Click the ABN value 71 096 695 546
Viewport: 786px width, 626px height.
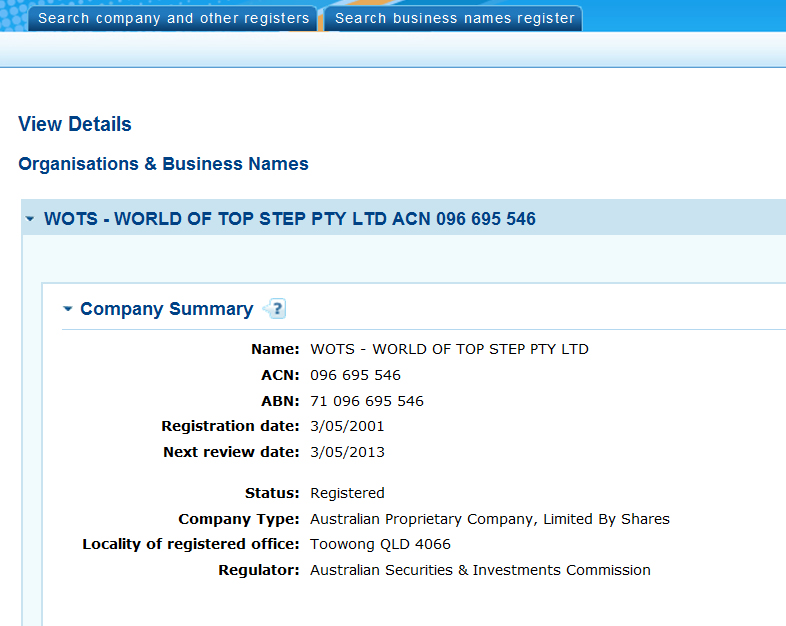click(367, 401)
